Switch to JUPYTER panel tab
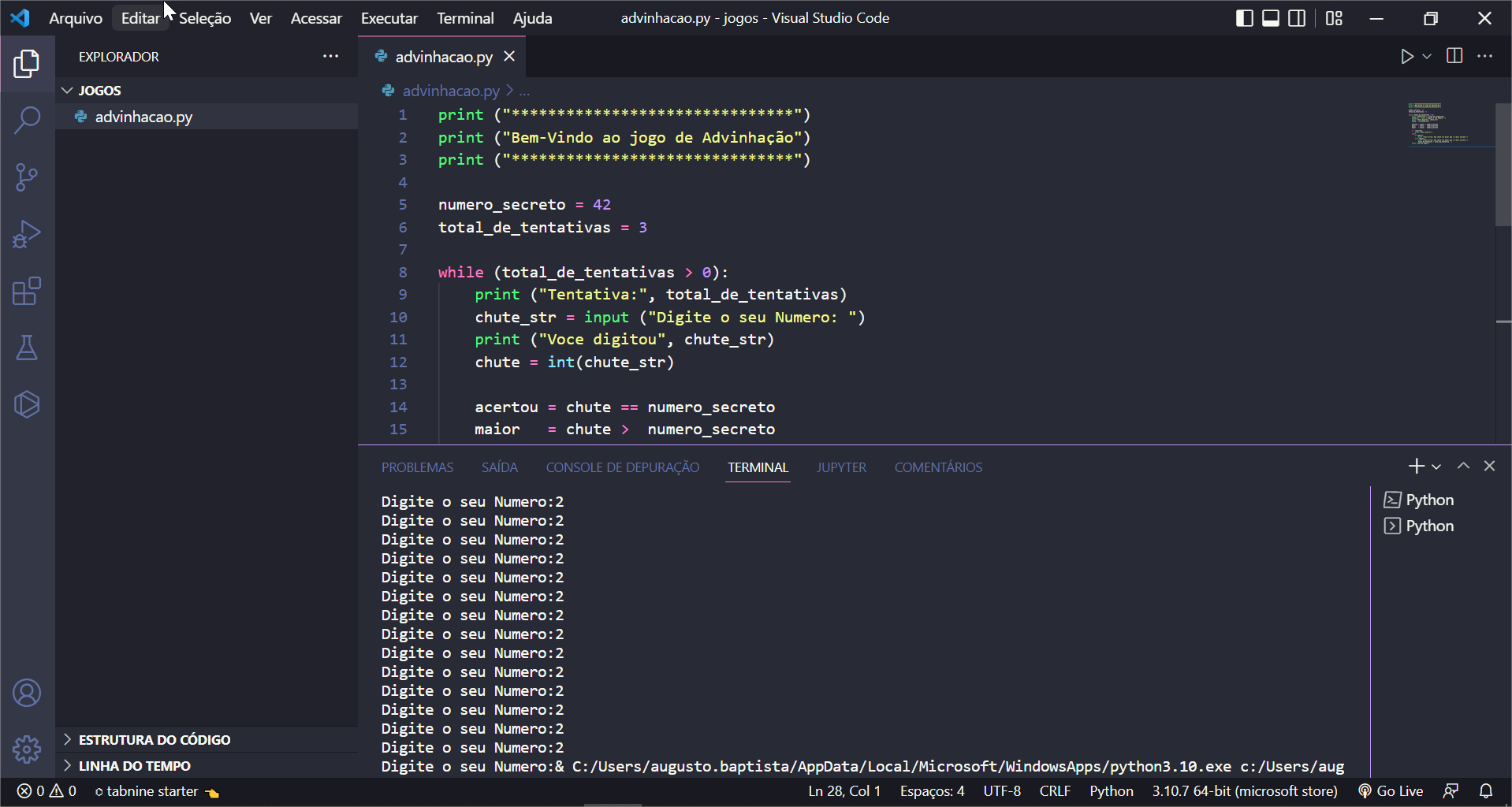The width and height of the screenshot is (1512, 807). point(841,467)
